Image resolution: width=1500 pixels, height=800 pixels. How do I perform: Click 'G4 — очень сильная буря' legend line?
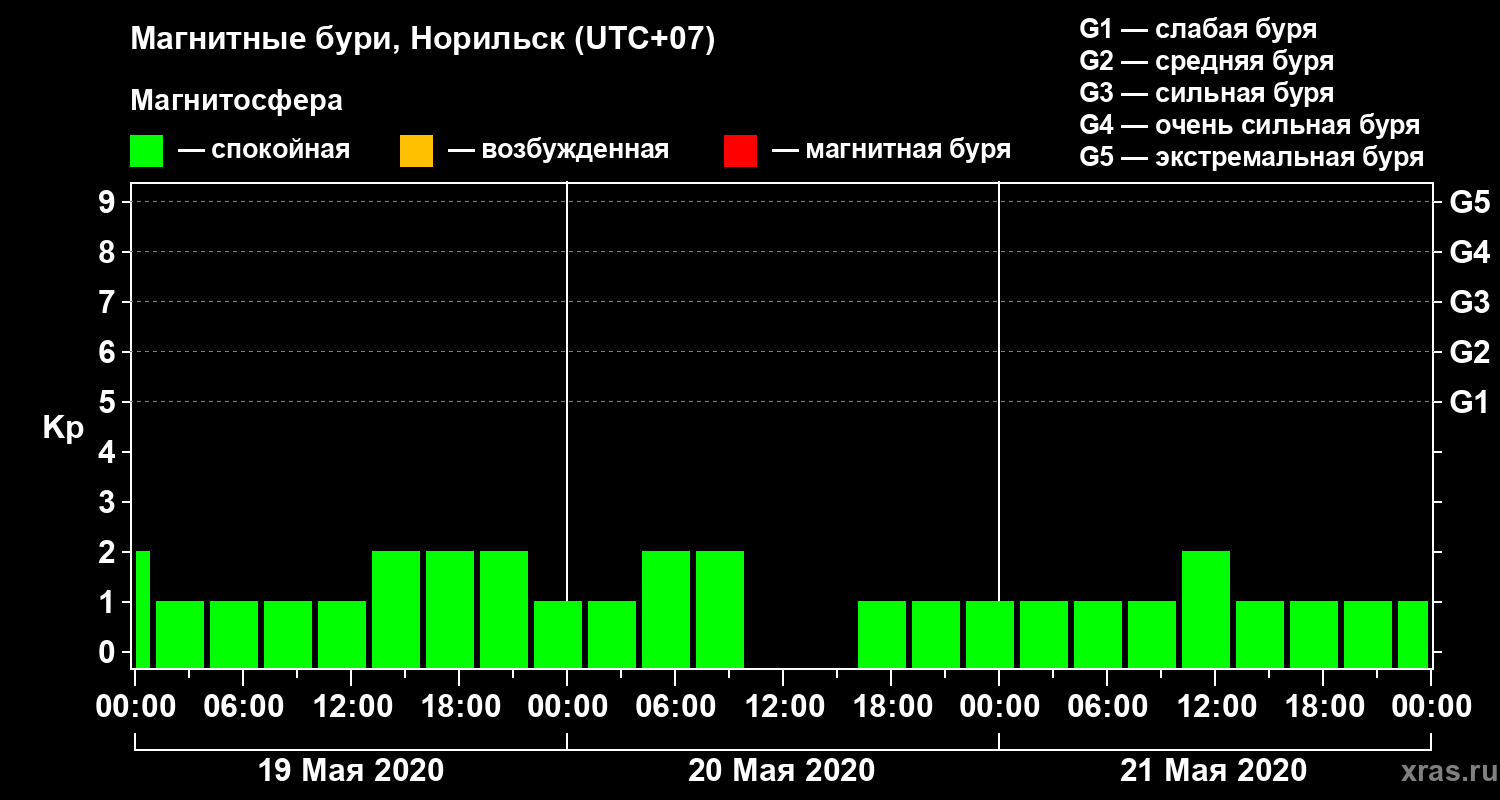click(x=1249, y=125)
